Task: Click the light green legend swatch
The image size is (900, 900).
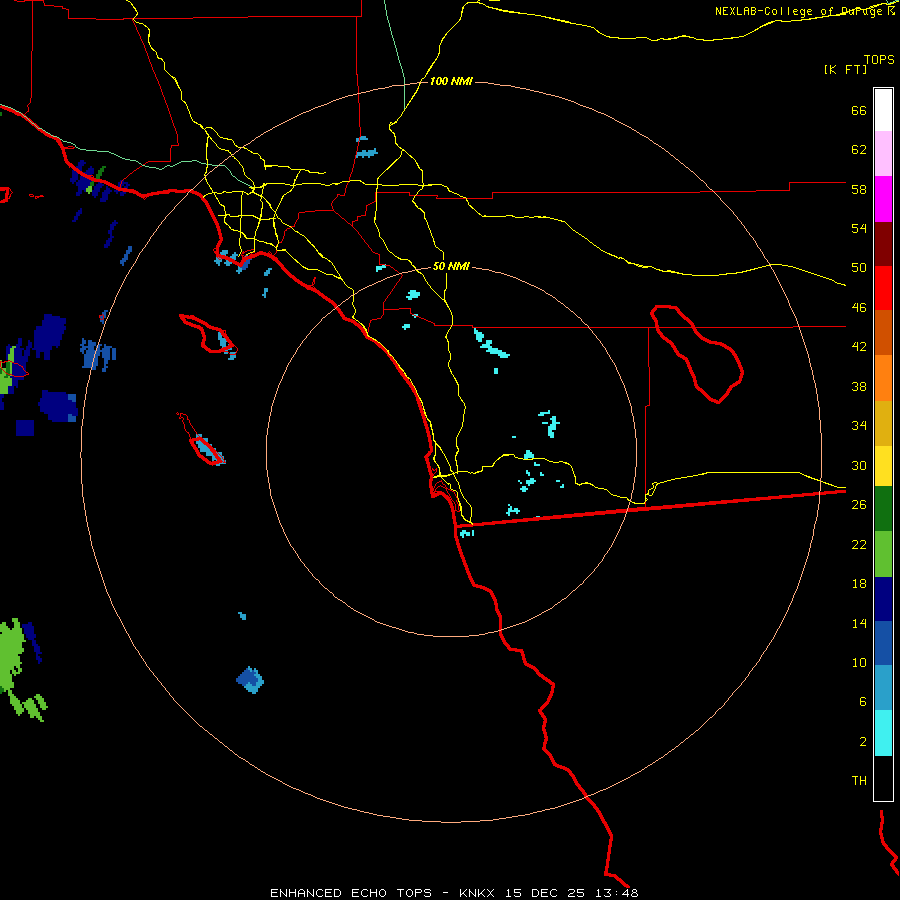Action: (x=883, y=554)
